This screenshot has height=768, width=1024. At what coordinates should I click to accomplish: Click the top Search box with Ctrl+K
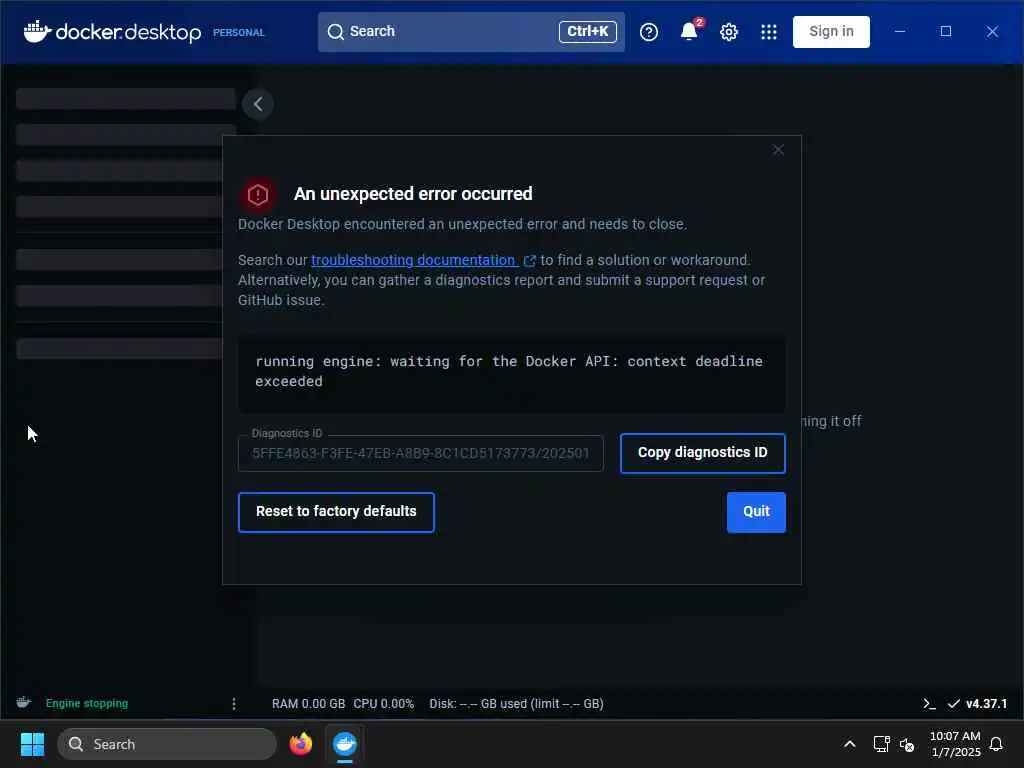pyautogui.click(x=471, y=31)
